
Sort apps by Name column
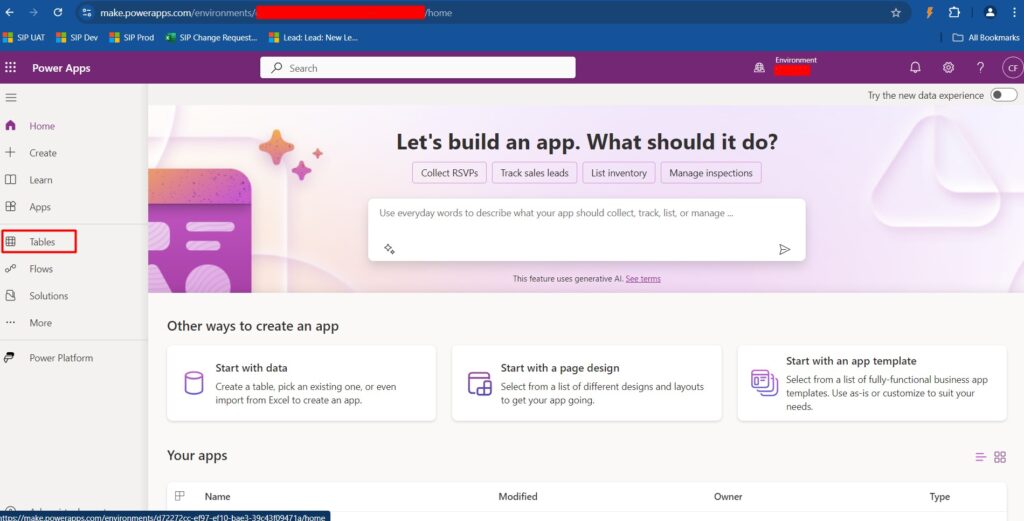coord(217,497)
